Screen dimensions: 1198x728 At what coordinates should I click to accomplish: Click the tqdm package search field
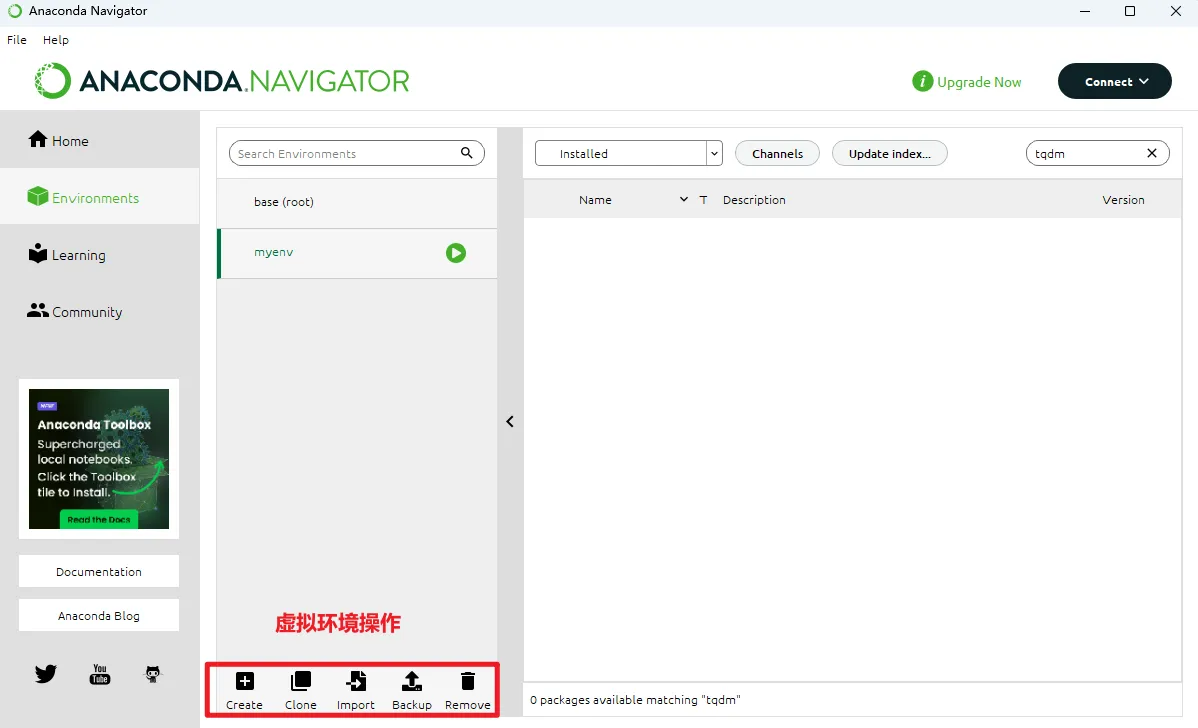1097,153
